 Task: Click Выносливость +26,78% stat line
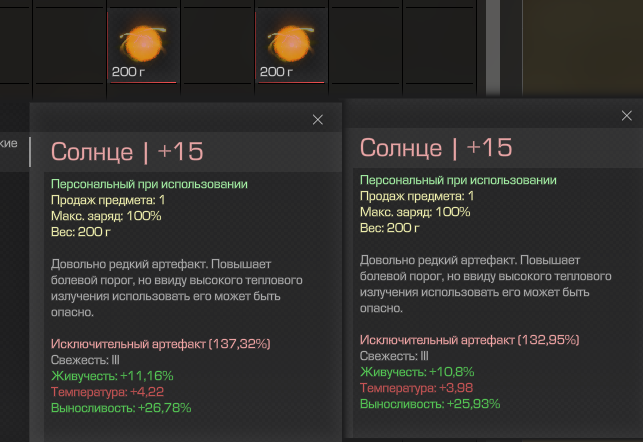click(x=120, y=407)
